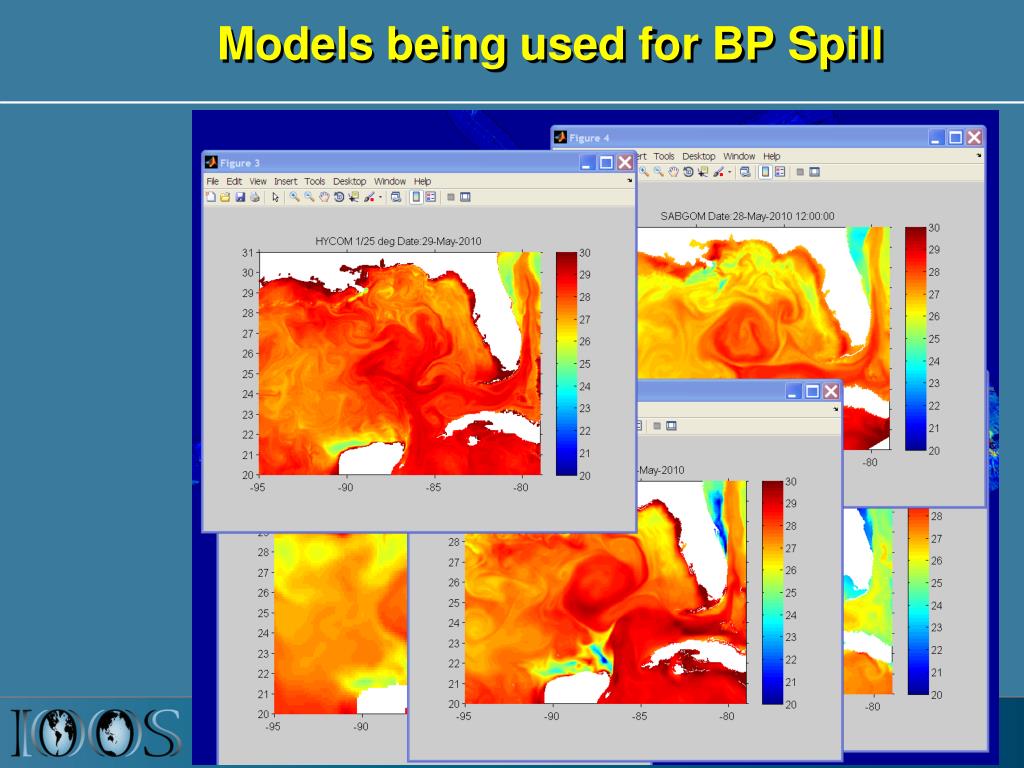Toggle Insert Colorbar in Figure 3 toolbar

point(416,197)
